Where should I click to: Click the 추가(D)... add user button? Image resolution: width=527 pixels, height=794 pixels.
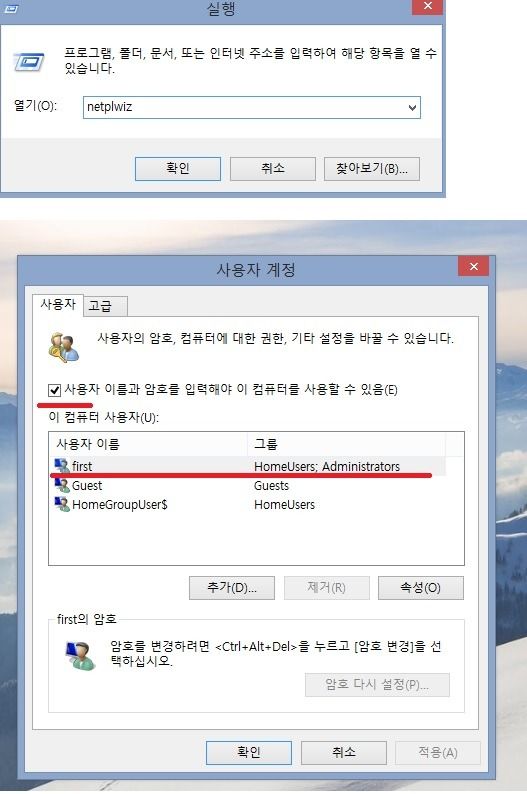coord(232,588)
